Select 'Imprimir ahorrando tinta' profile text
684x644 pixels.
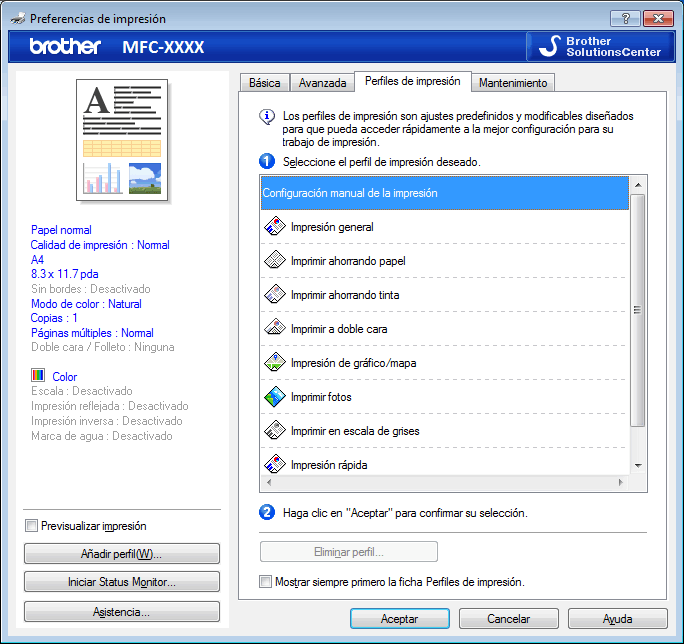pyautogui.click(x=345, y=295)
